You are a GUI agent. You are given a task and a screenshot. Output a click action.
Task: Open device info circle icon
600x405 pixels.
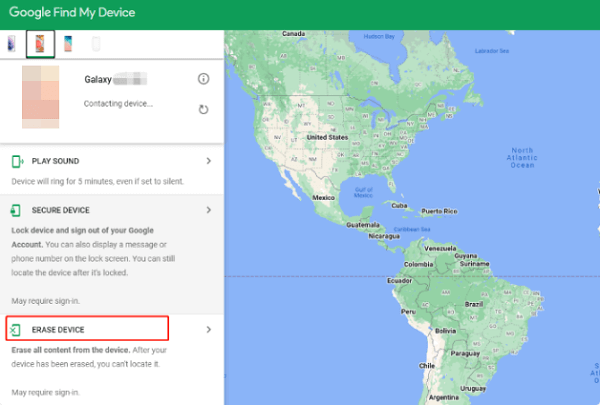click(204, 79)
